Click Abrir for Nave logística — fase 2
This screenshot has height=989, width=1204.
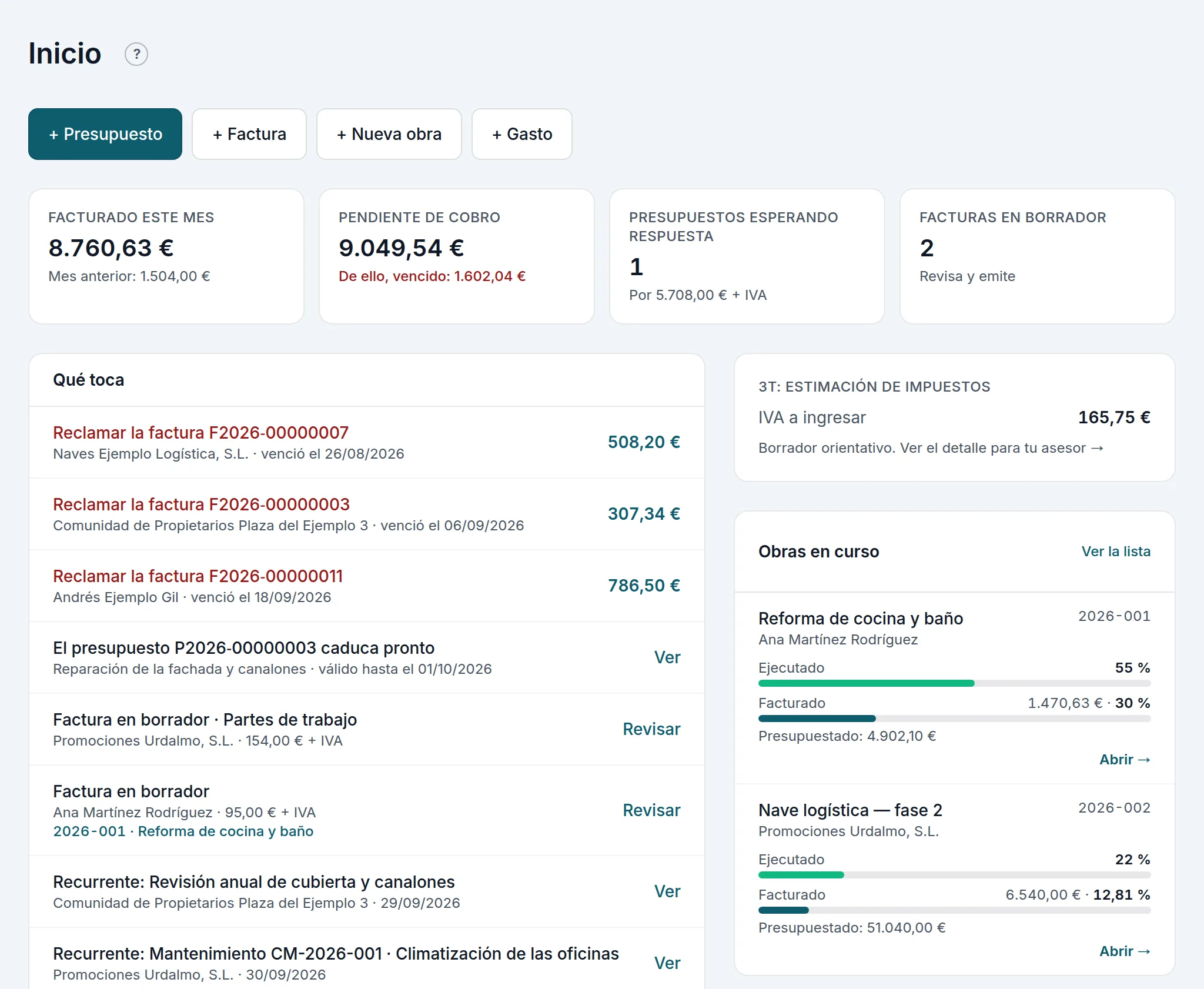tap(1125, 951)
